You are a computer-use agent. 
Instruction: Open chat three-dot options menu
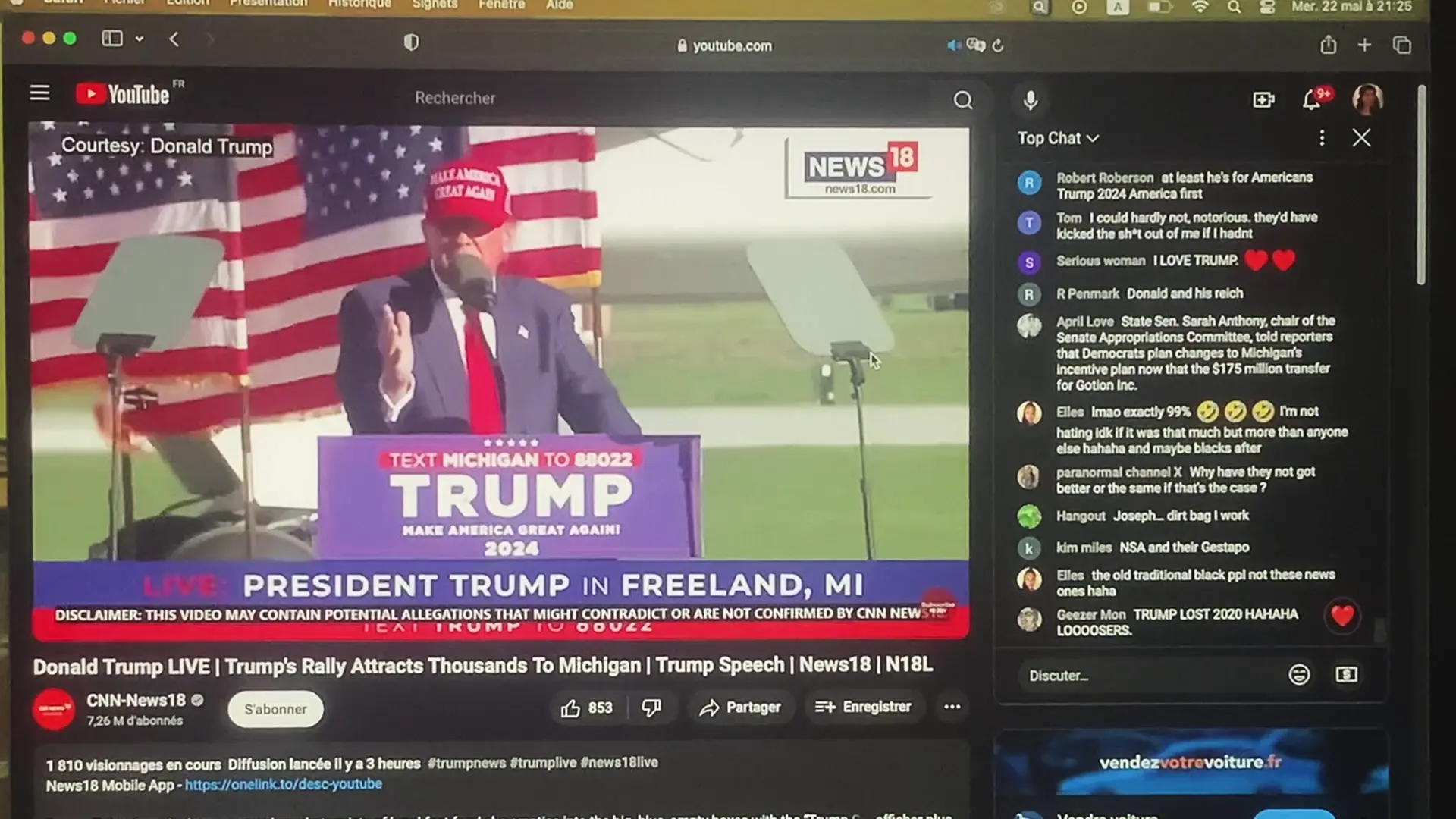tap(1322, 137)
